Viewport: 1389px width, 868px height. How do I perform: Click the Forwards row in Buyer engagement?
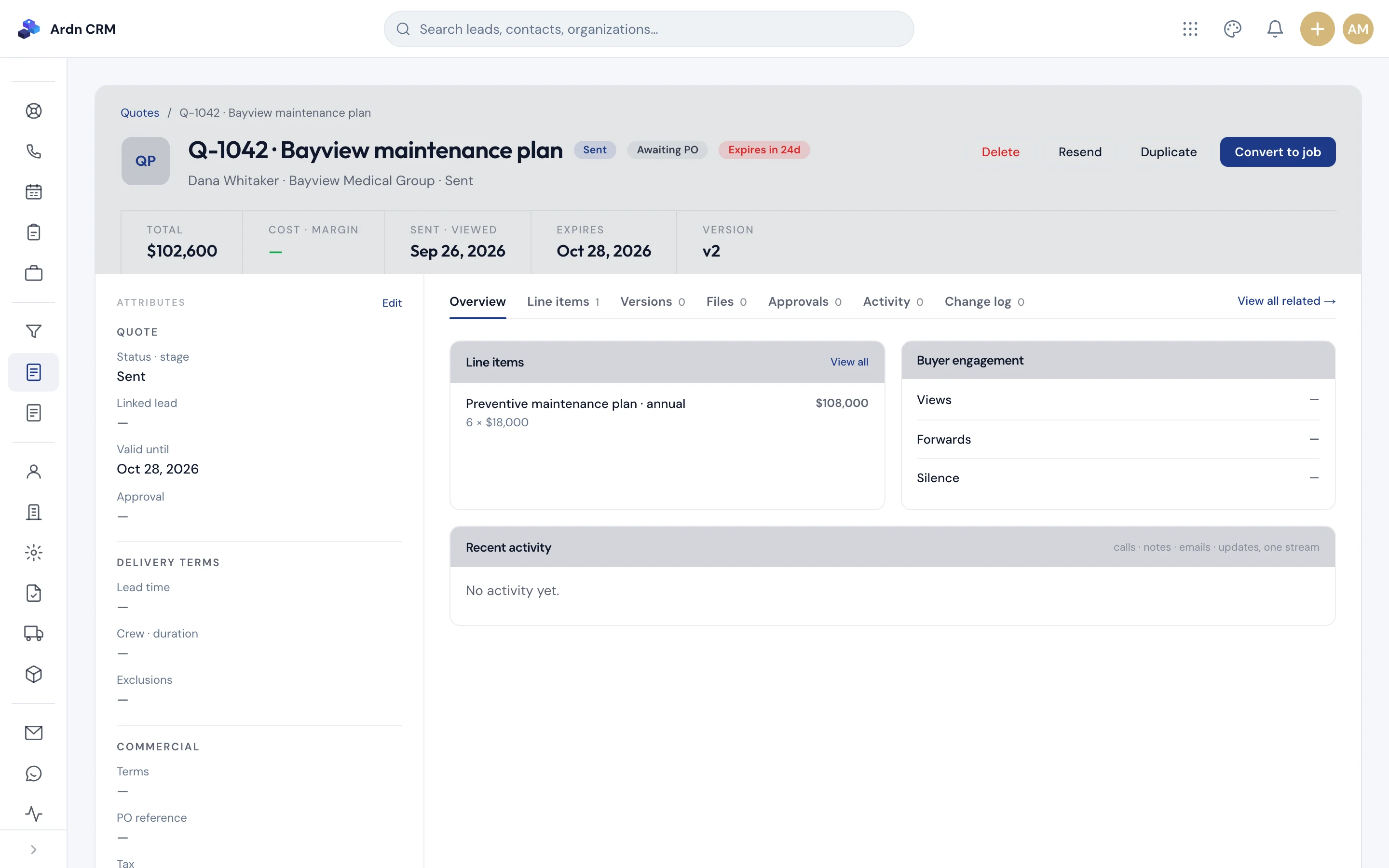(x=1117, y=439)
